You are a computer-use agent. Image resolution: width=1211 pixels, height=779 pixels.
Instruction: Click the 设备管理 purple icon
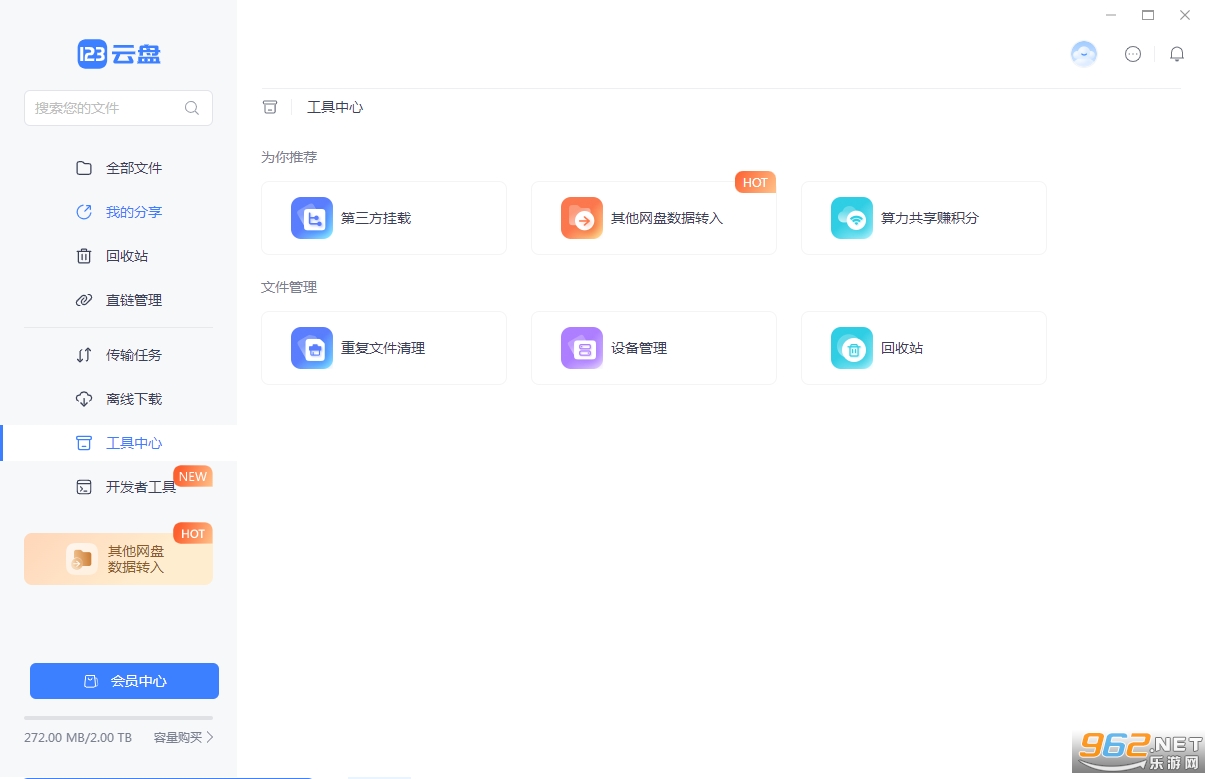tap(582, 348)
